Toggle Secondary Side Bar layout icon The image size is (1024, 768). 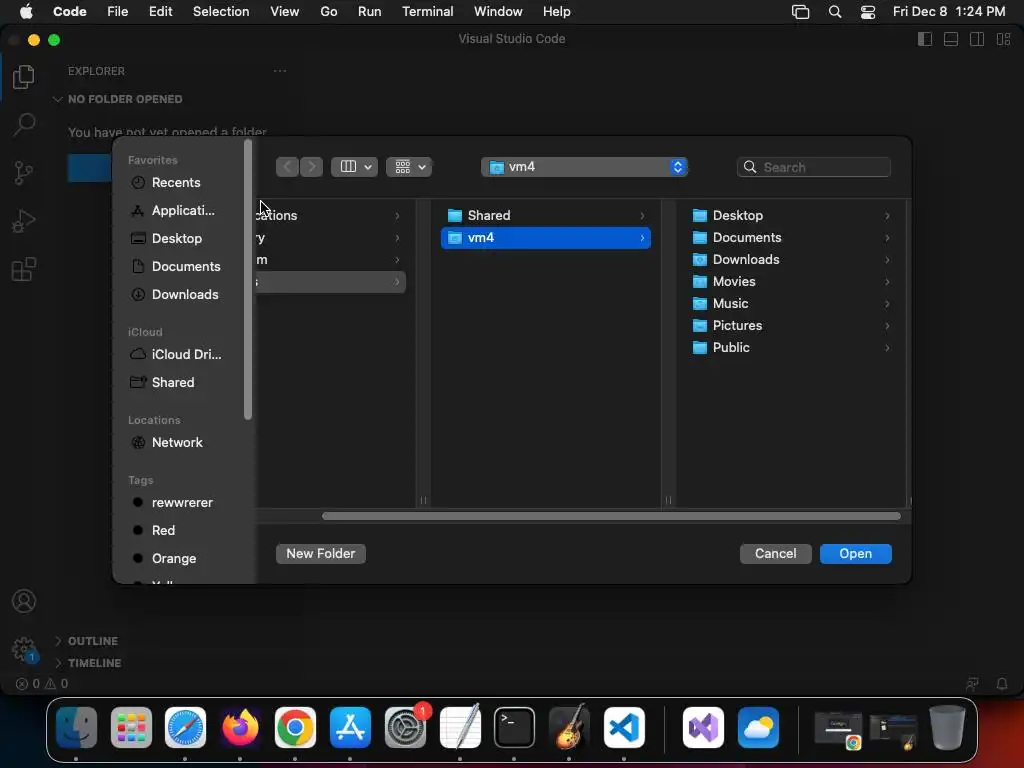[x=977, y=39]
